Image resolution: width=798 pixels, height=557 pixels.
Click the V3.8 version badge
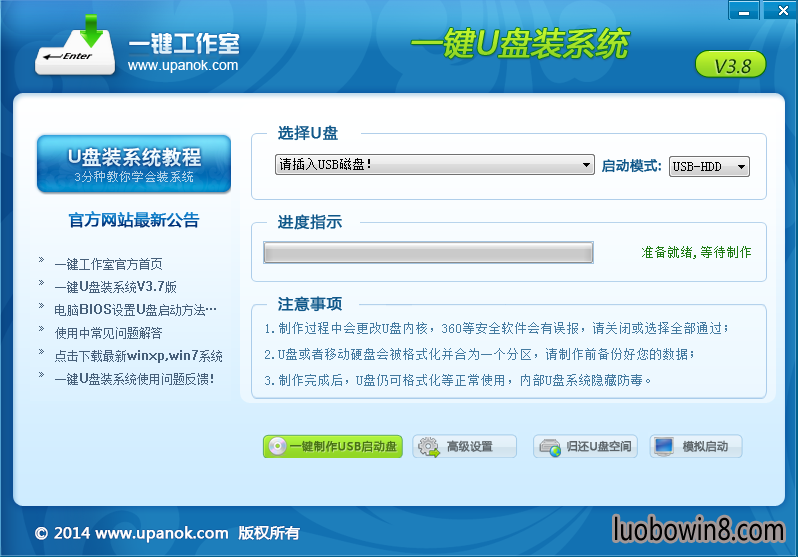click(731, 65)
